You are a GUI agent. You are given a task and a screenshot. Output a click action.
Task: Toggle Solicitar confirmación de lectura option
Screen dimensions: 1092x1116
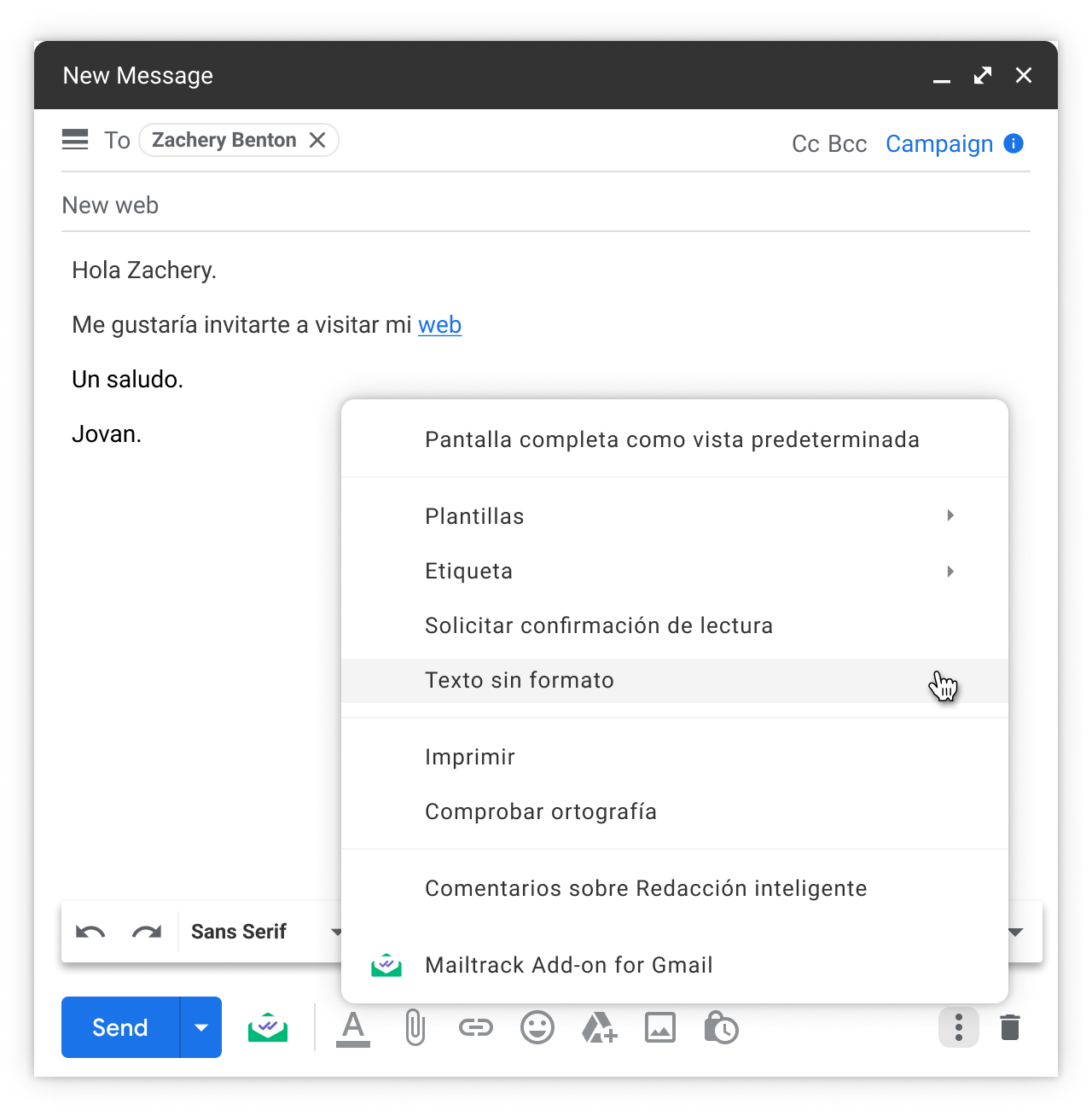[x=598, y=626]
